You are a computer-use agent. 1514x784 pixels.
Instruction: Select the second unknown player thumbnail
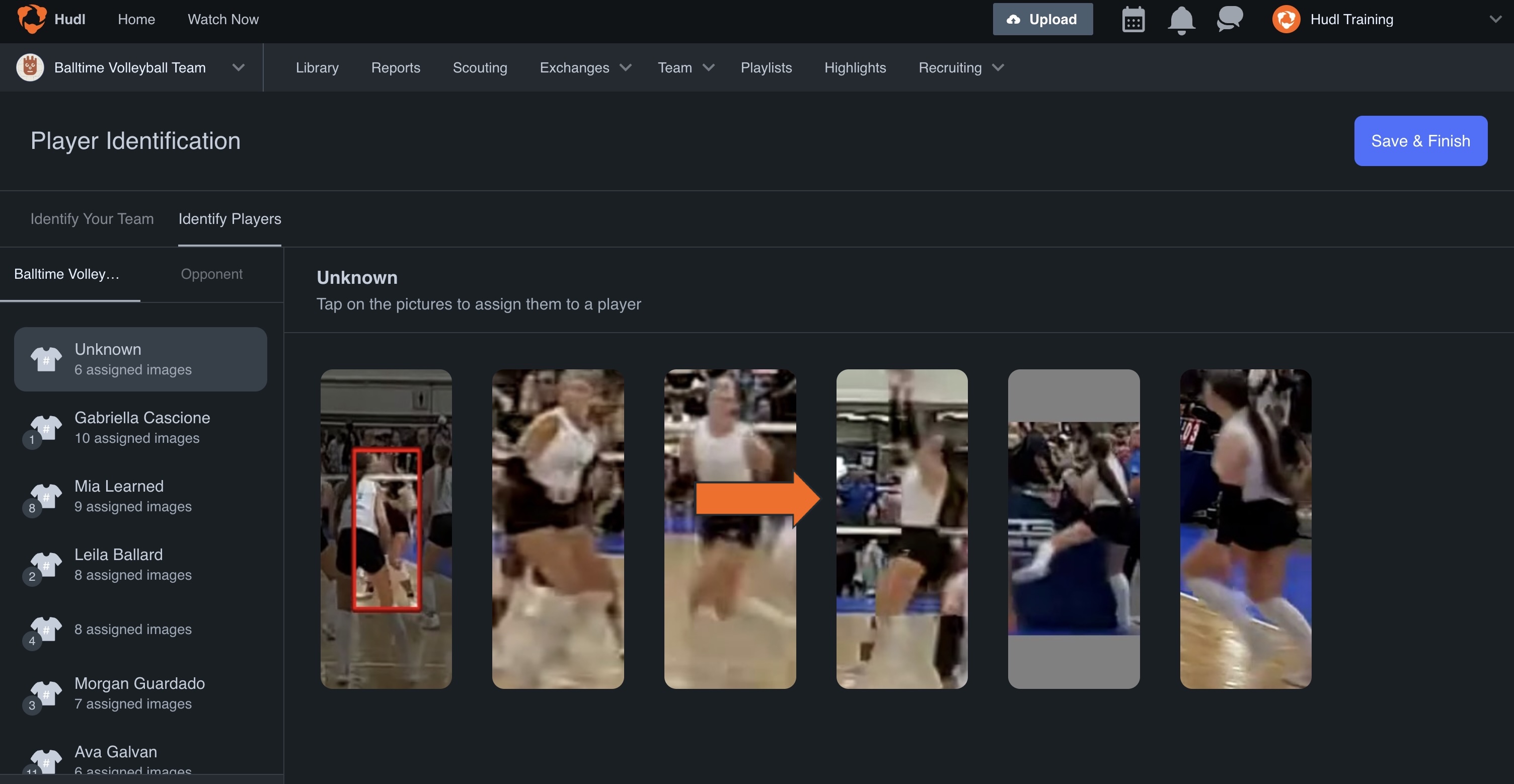point(558,529)
